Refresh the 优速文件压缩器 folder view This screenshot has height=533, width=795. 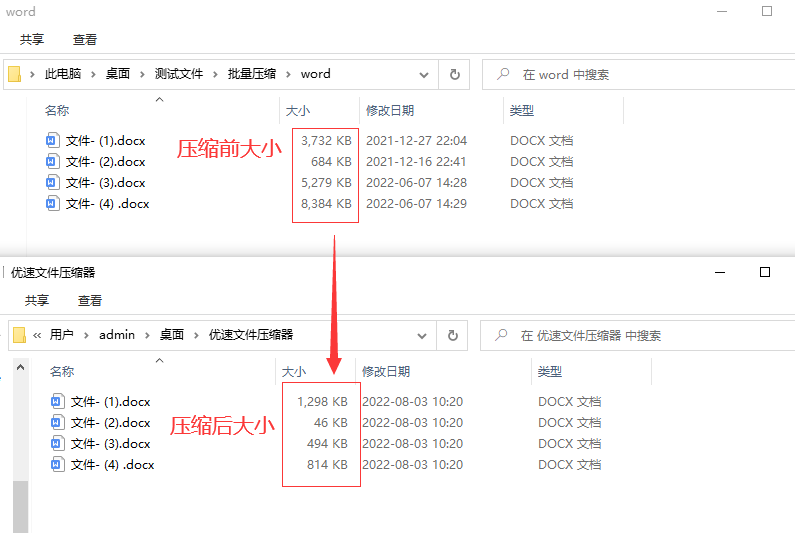pyautogui.click(x=453, y=335)
